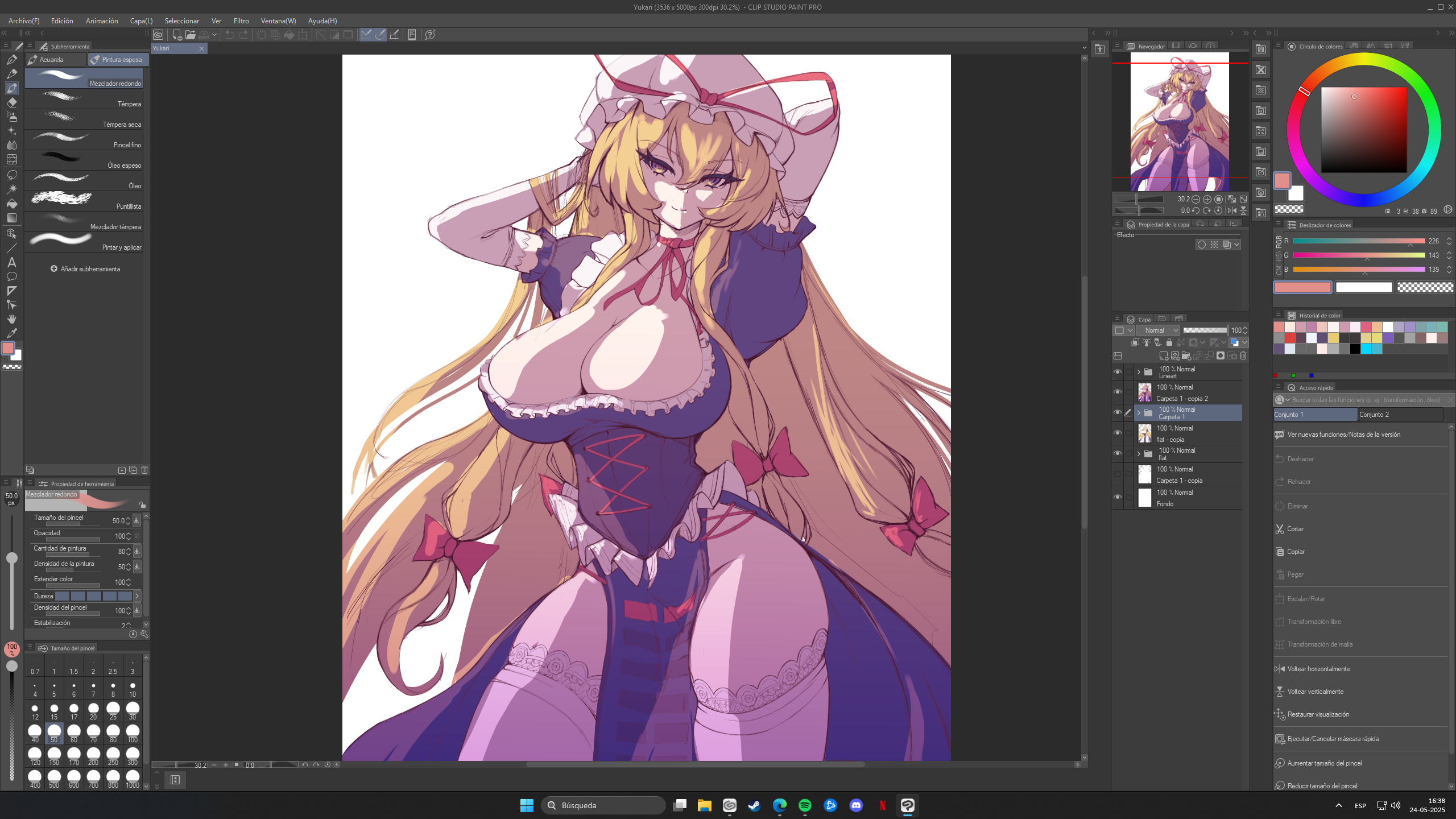Click Ver nuevas funciones/Notas de la versión
The height and width of the screenshot is (819, 1456).
coord(1360,435)
